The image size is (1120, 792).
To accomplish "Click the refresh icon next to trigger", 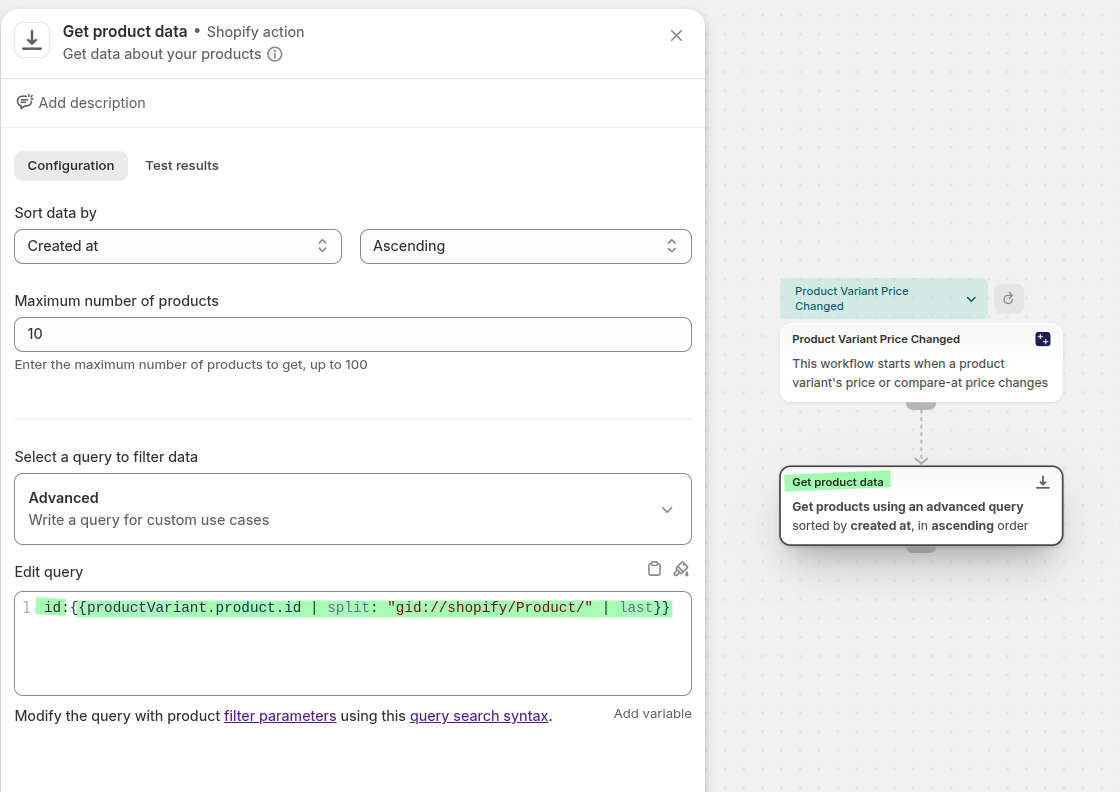I will [x=1008, y=298].
